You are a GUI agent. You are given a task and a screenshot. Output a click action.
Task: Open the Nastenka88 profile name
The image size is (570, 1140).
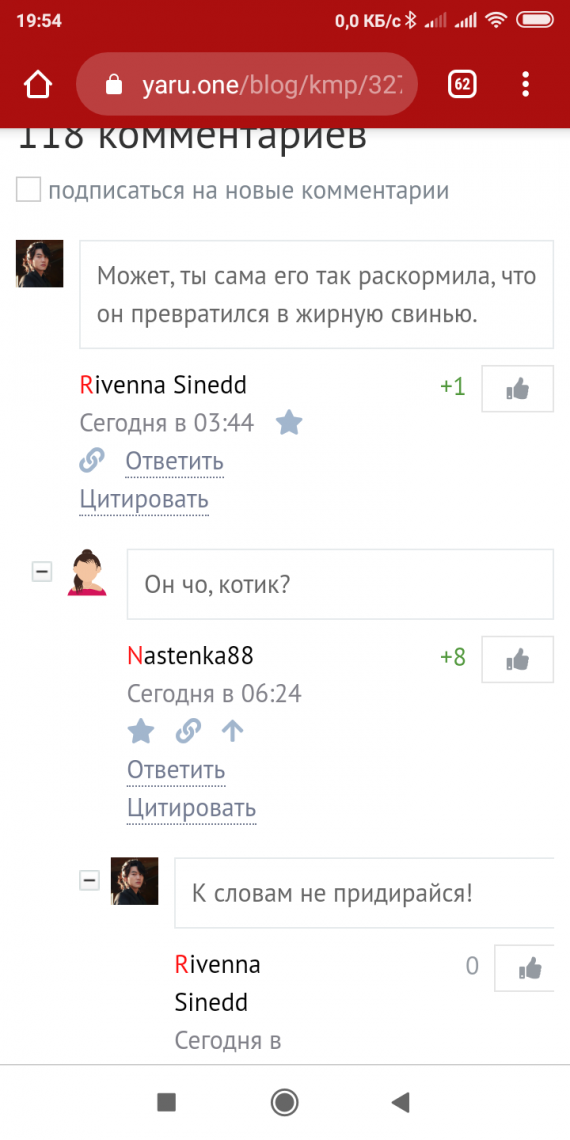[x=190, y=657]
